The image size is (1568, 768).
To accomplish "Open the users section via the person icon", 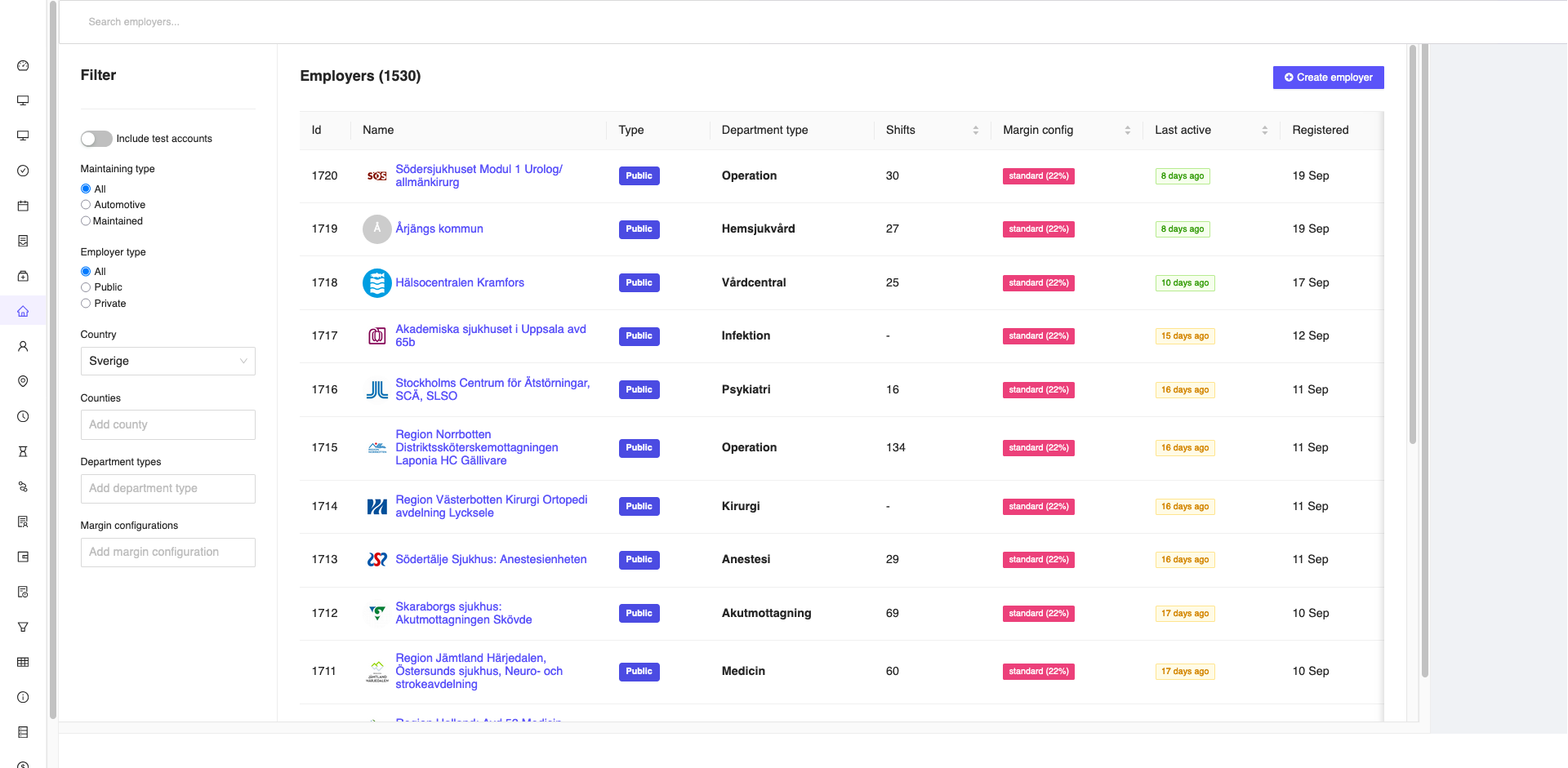I will point(23,346).
